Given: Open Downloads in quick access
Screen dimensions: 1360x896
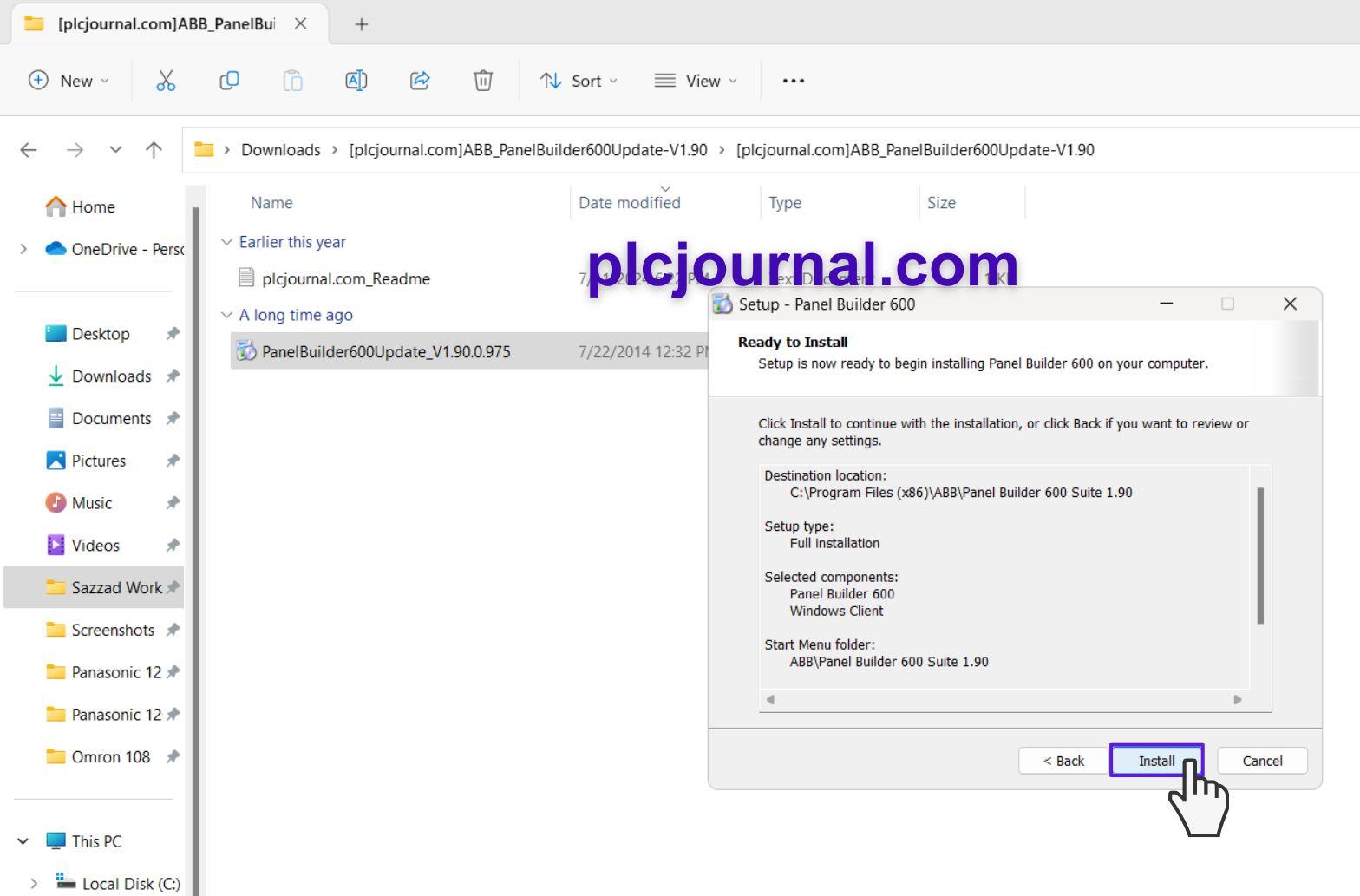Looking at the screenshot, I should click(x=111, y=376).
